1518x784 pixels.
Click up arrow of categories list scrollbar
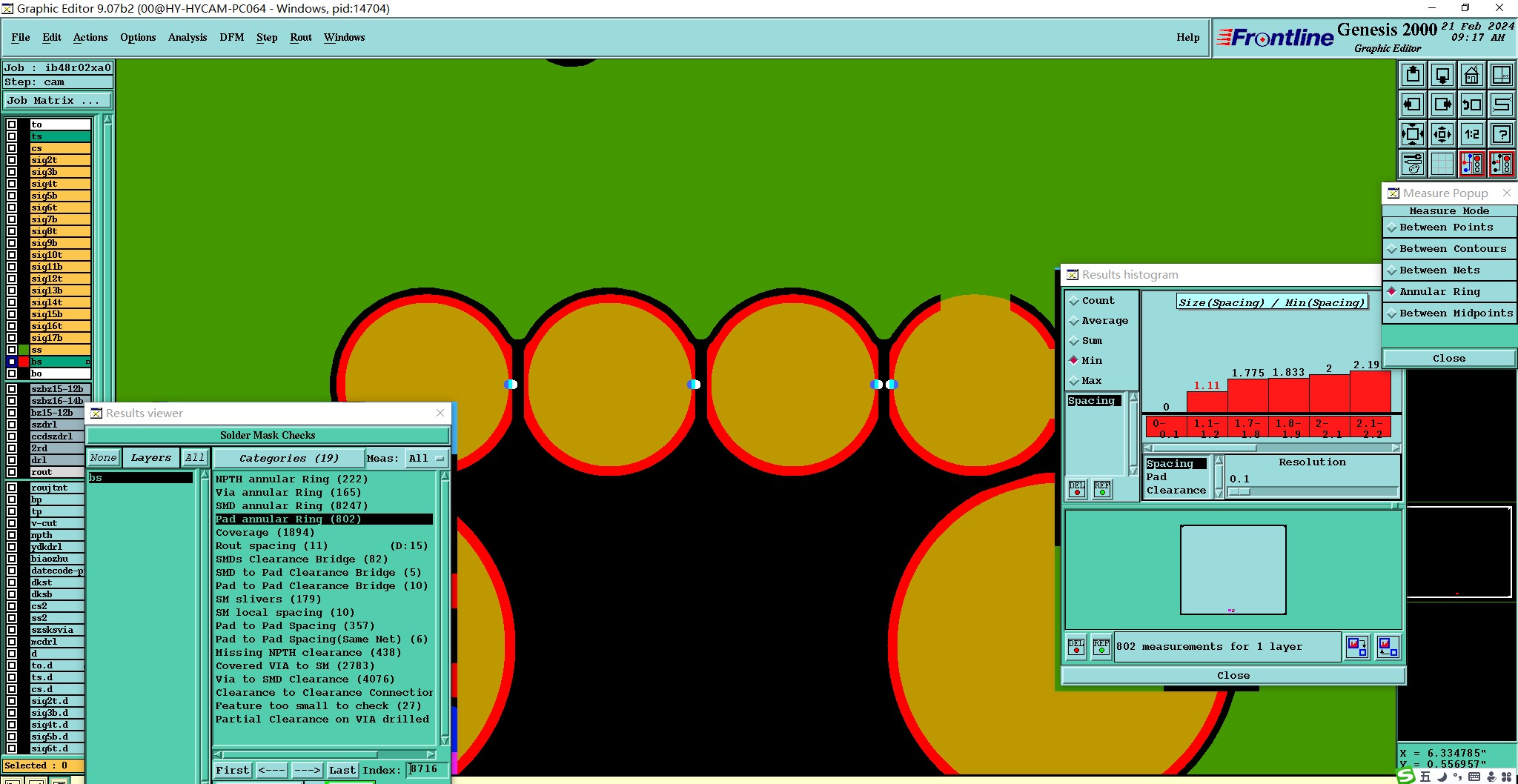click(x=445, y=476)
